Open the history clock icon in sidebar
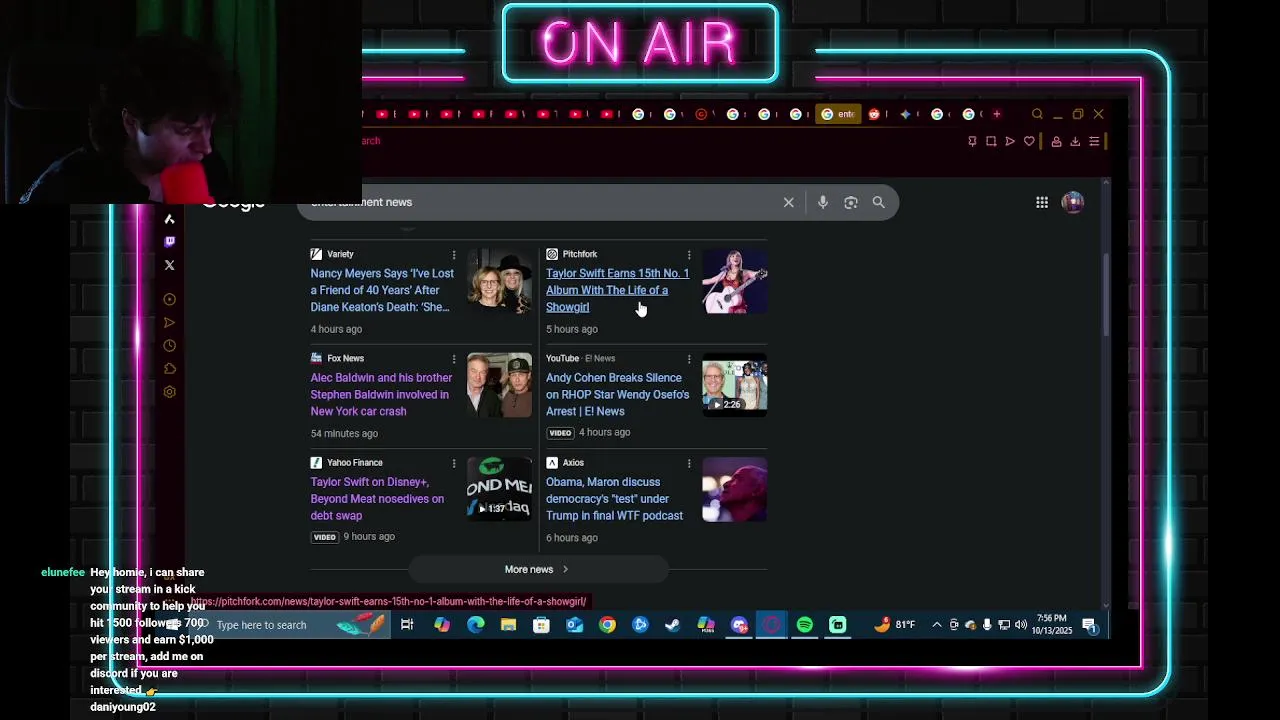 [x=169, y=346]
